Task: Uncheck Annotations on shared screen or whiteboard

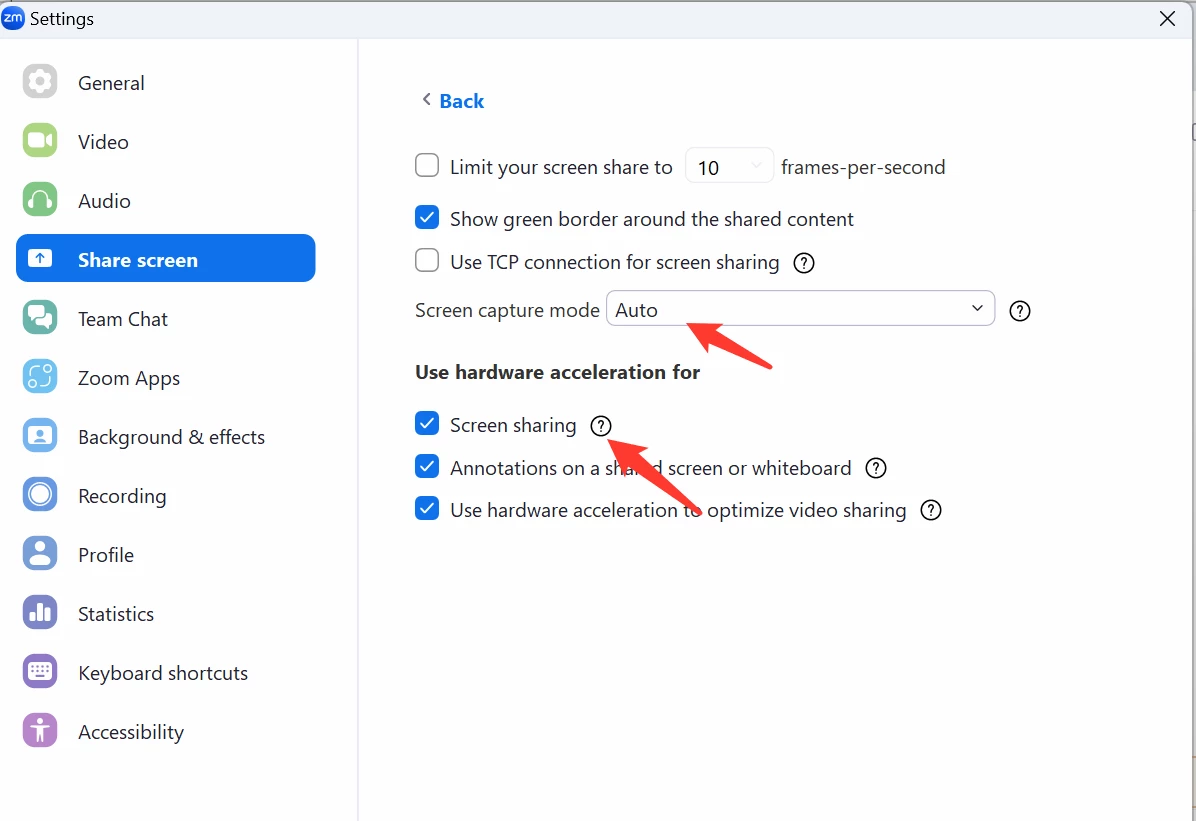Action: tap(427, 466)
